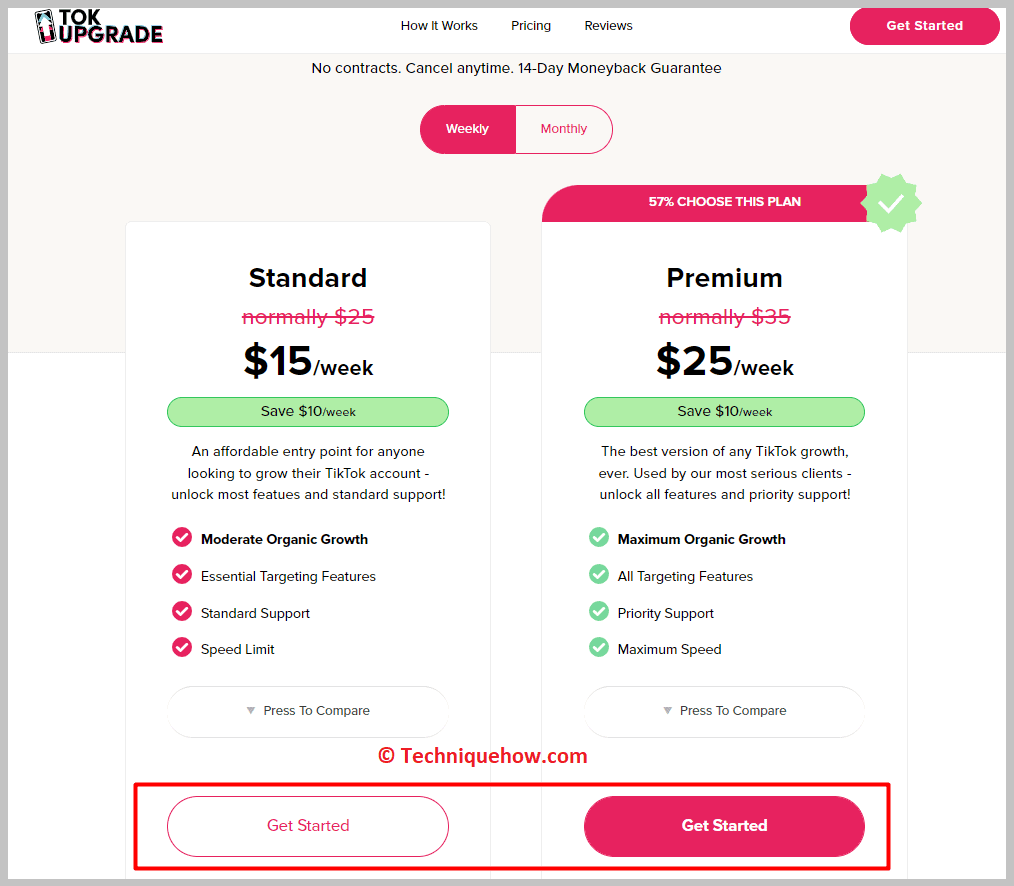Click the 57% Choose This Plan banner
This screenshot has height=886, width=1014.
pos(724,202)
